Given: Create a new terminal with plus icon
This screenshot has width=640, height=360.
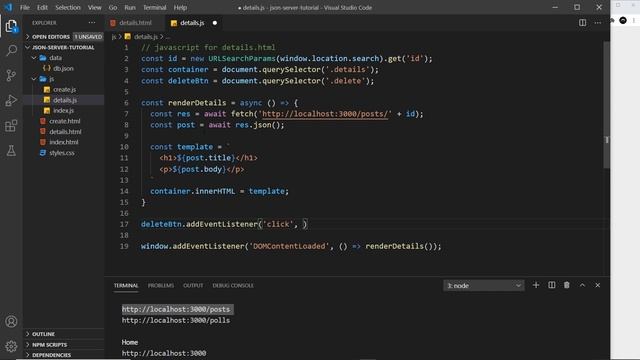Looking at the screenshot, I should [x=536, y=285].
